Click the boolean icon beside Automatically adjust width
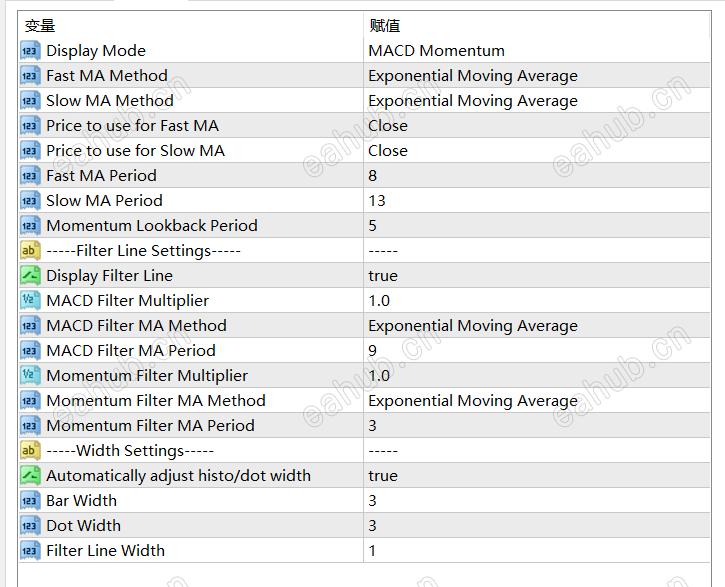Viewport: 725px width, 587px height. (29, 476)
